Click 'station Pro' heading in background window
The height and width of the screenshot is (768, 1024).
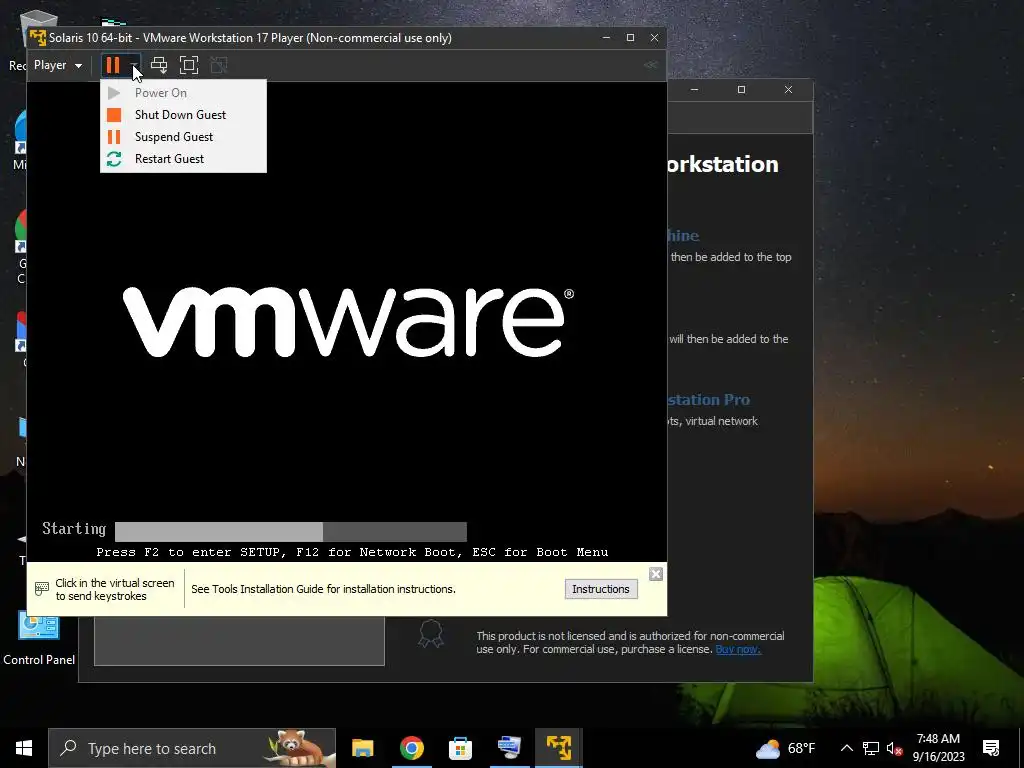click(x=709, y=400)
